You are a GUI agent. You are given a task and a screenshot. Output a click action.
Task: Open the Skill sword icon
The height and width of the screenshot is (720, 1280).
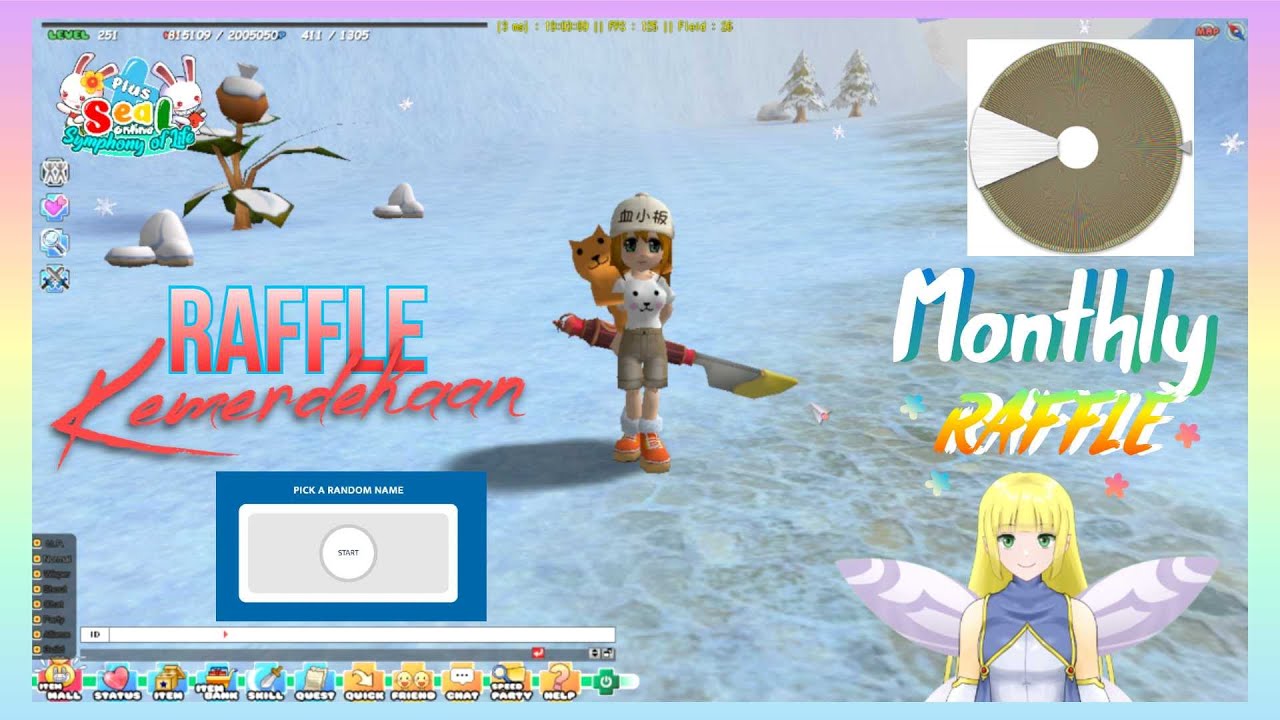[267, 680]
